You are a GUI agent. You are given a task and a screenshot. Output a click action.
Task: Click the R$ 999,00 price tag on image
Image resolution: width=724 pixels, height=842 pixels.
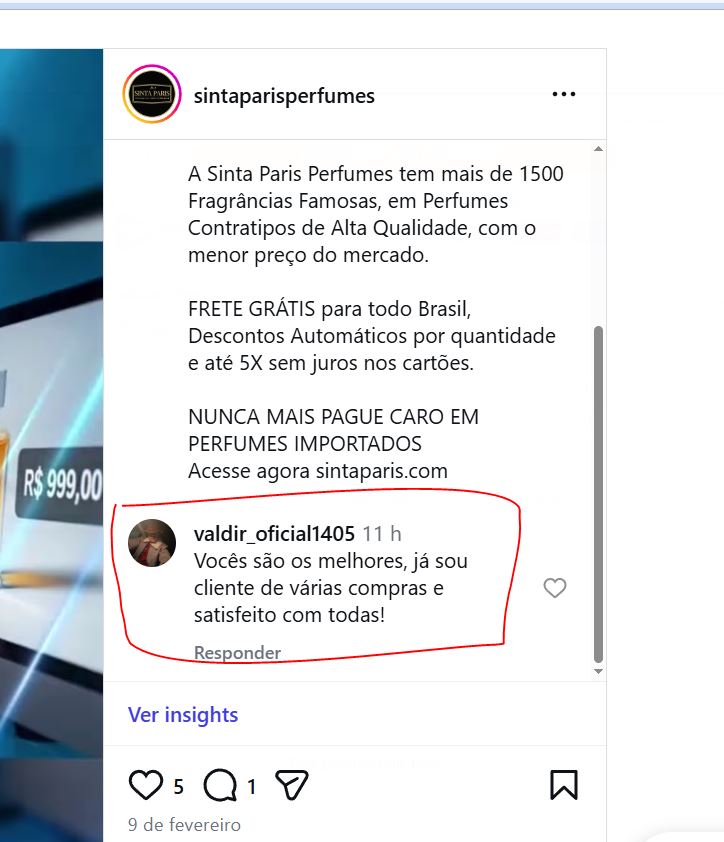59,485
